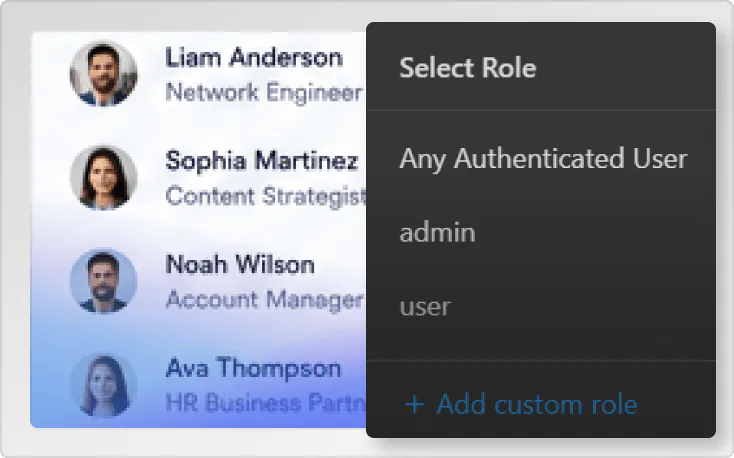Viewport: 734px width, 458px height.
Task: Click the plus icon beside Add custom role
Action: 415,405
